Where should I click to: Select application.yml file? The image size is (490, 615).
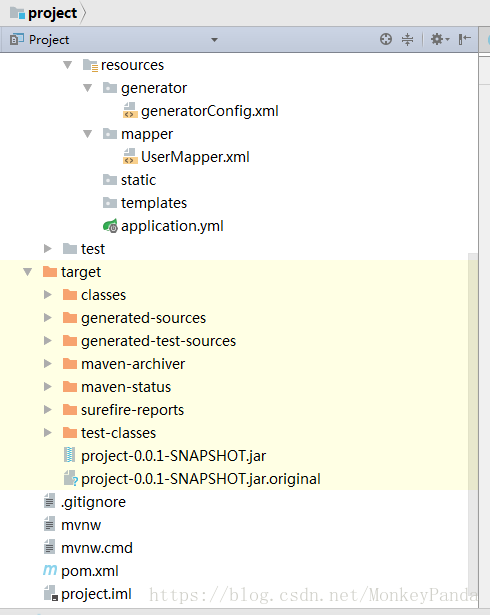172,226
